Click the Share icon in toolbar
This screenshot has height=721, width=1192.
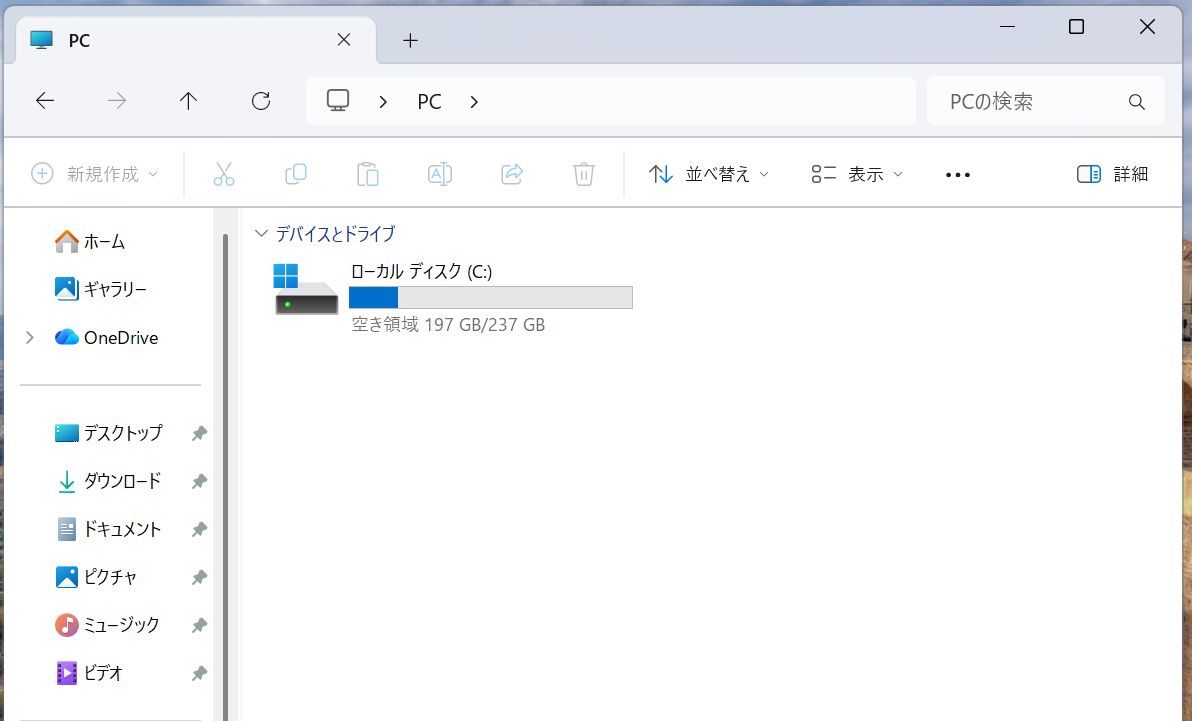[x=512, y=173]
